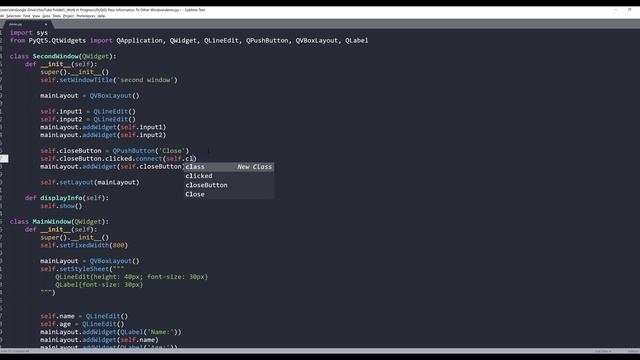Screen dimensions: 640x360
Task: Click the closeButton.clicked.connect line
Action: tap(118, 158)
